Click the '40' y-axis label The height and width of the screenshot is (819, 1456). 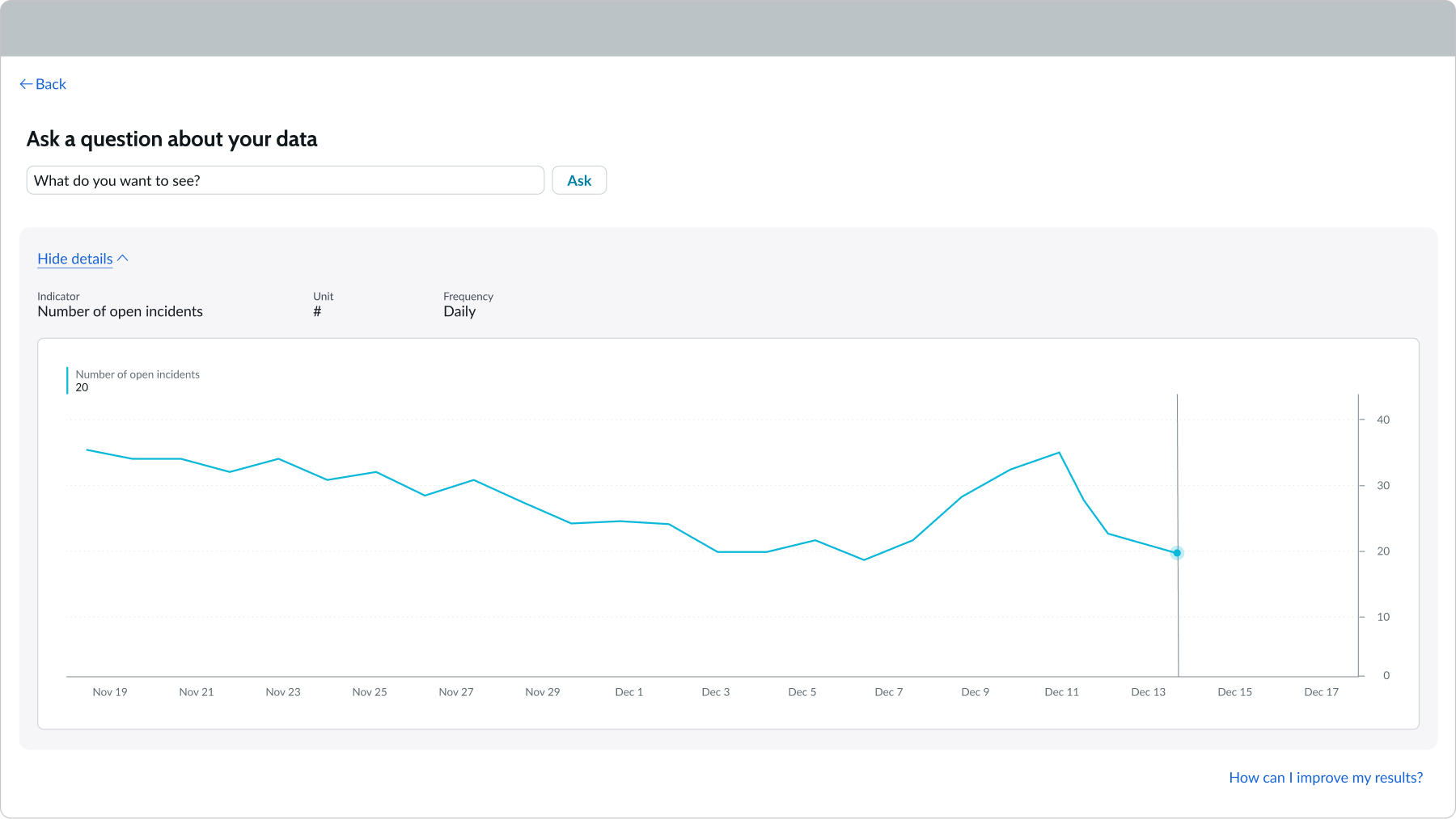click(x=1383, y=420)
